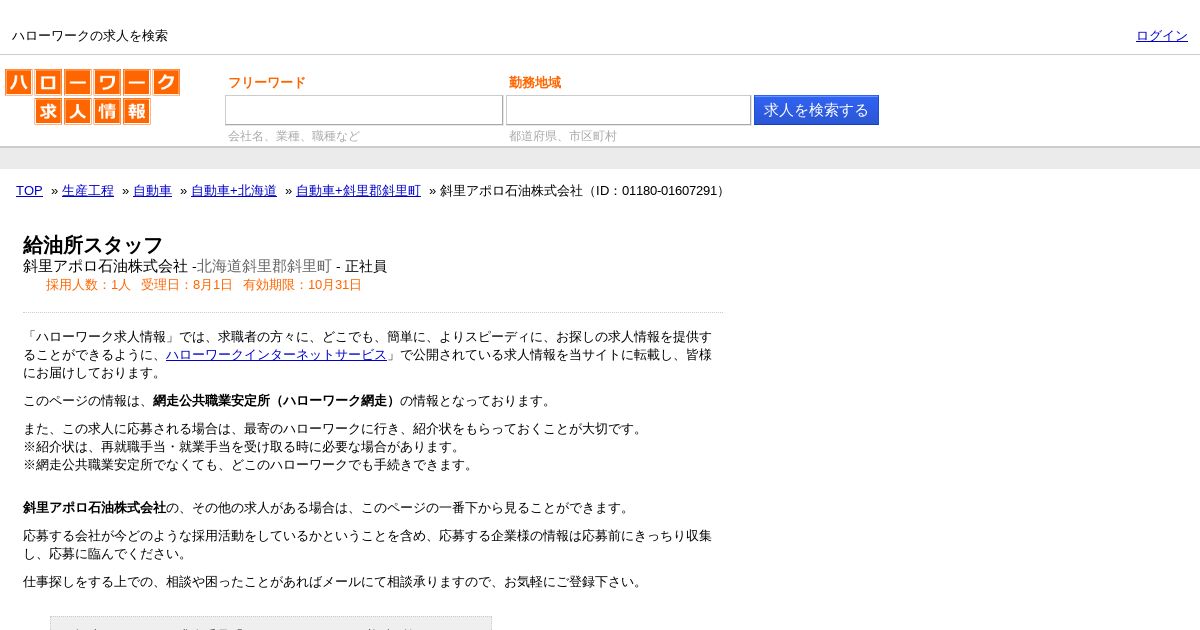This screenshot has height=630, width=1200.
Task: Click the 採用人数：1人 text
Action: click(88, 285)
